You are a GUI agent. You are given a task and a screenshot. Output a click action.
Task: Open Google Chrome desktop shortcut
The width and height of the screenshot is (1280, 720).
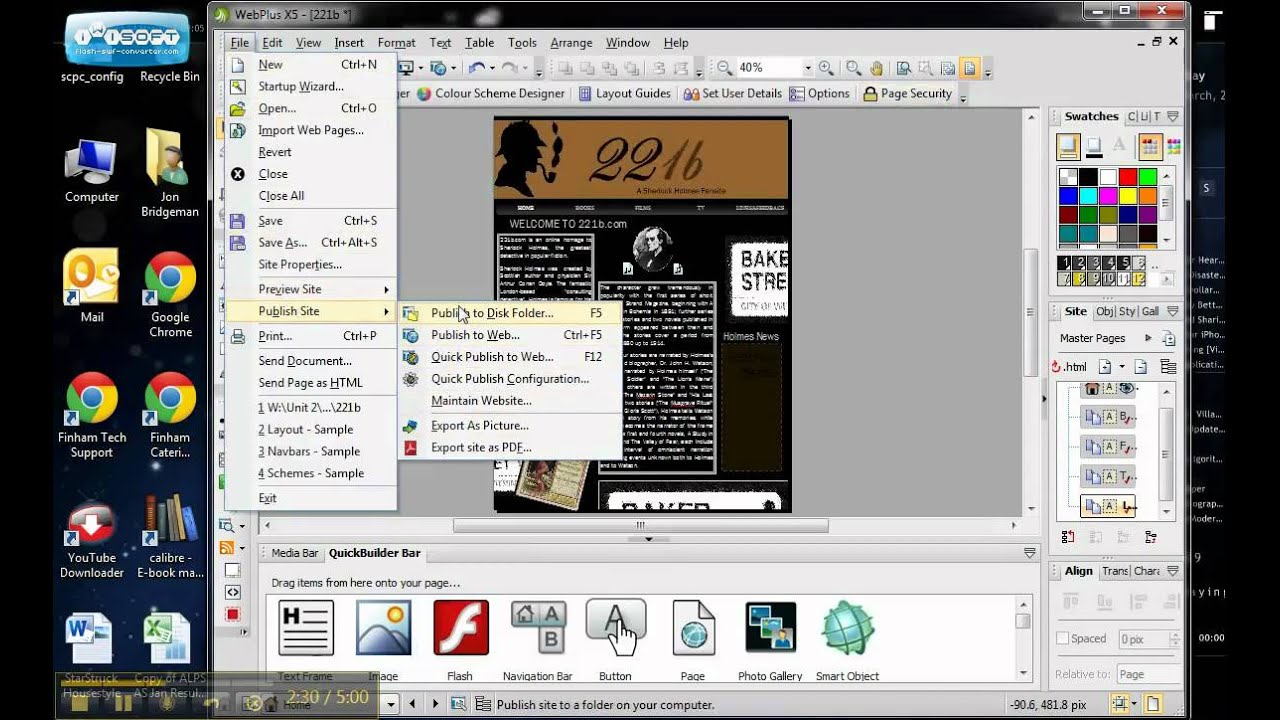point(170,295)
